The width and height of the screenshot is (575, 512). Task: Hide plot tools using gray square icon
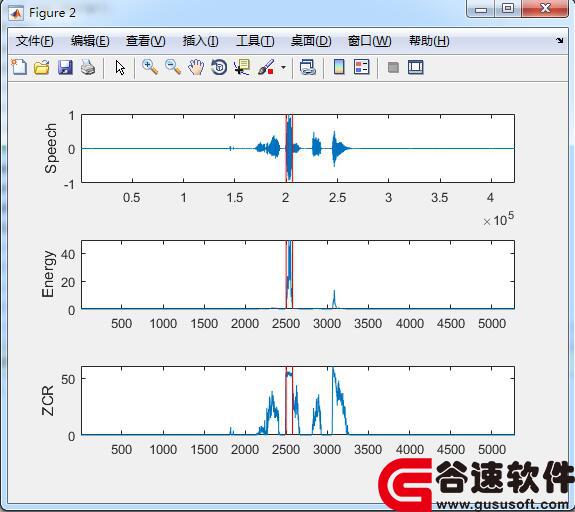[393, 67]
